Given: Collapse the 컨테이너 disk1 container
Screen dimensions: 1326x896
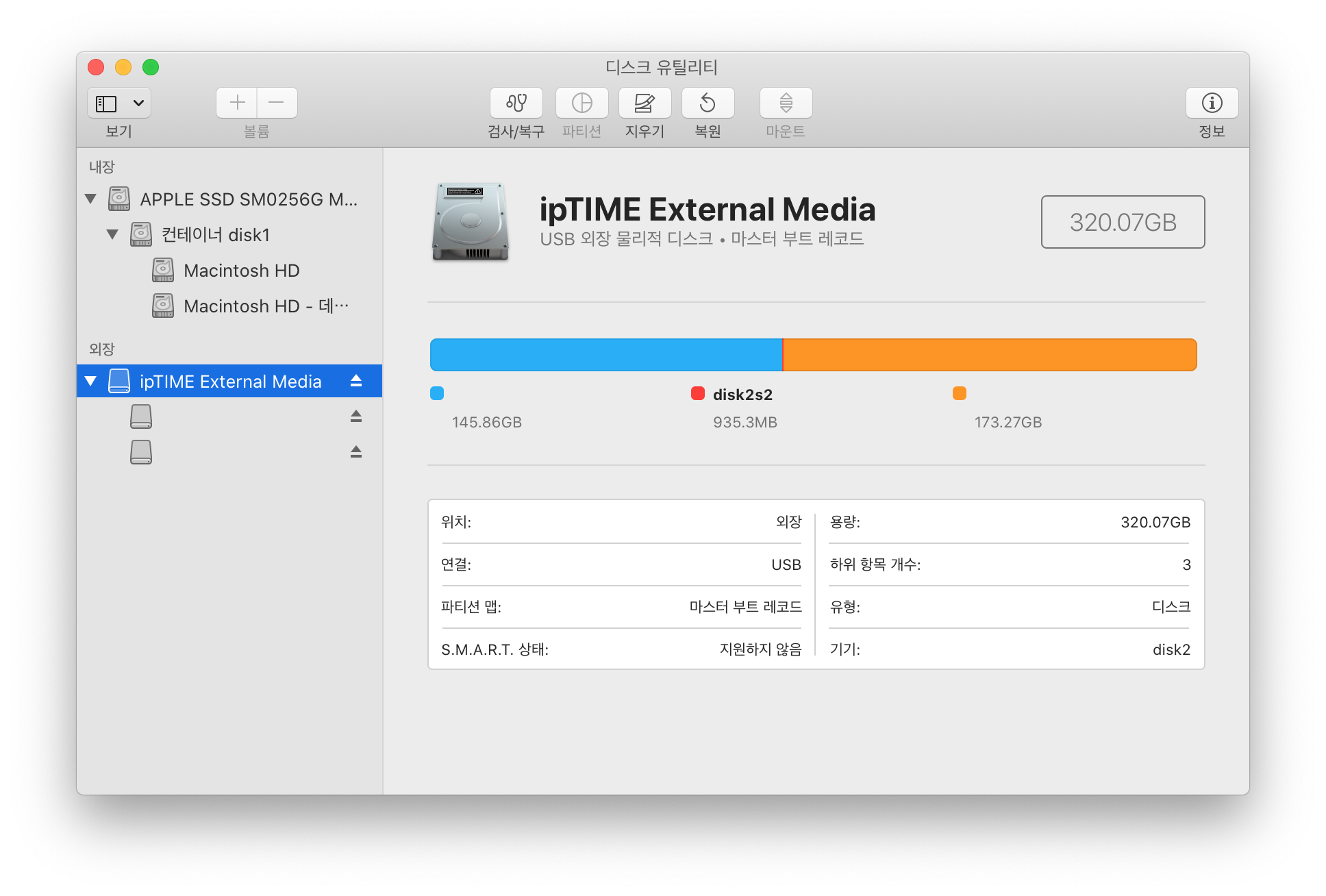Looking at the screenshot, I should pyautogui.click(x=112, y=234).
